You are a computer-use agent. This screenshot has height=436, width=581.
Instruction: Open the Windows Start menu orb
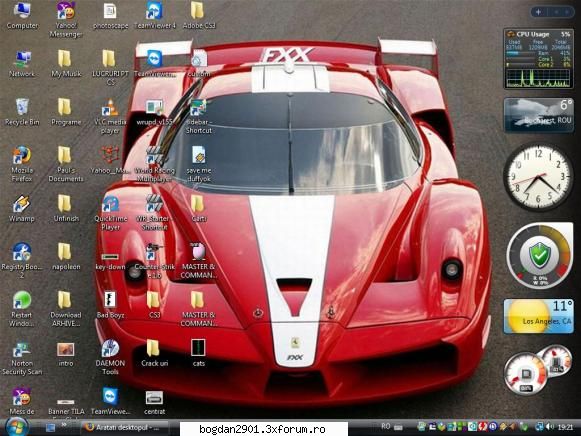tap(16, 426)
